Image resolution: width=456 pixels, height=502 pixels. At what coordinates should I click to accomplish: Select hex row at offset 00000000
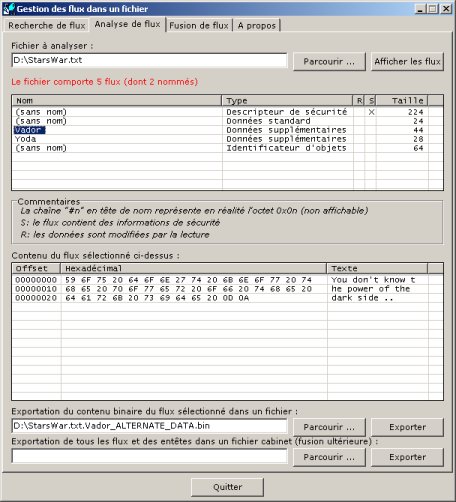(x=227, y=280)
